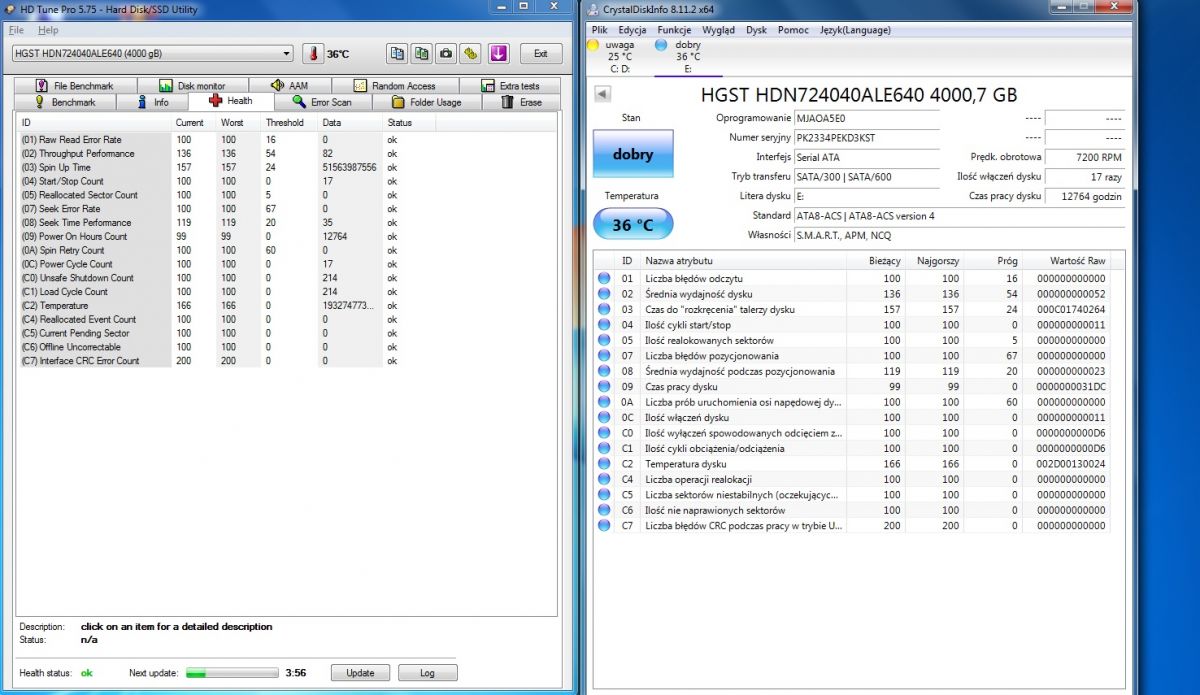The width and height of the screenshot is (1200, 695).
Task: Open the File menu in HD Tune
Action: click(16, 30)
